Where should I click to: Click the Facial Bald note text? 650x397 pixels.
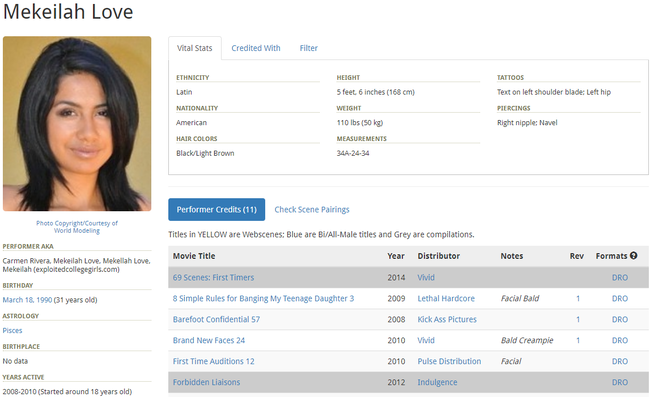point(520,298)
